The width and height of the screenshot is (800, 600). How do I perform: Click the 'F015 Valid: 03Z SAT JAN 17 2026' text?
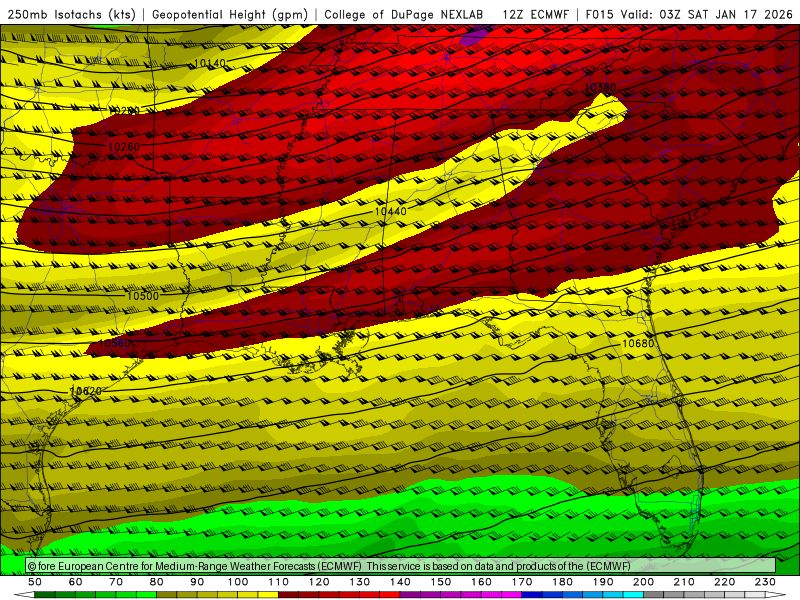coord(689,15)
